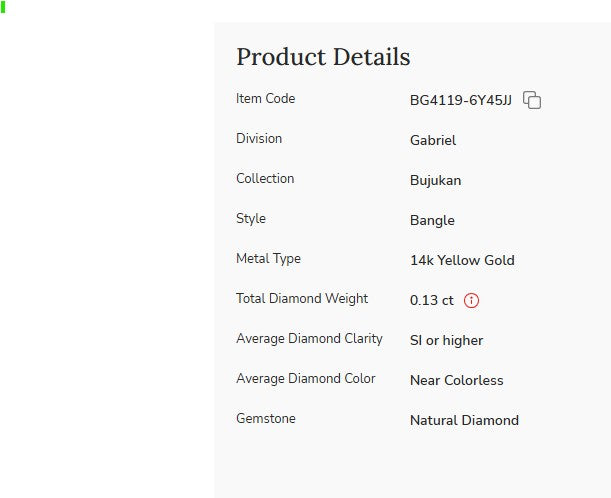Viewport: 611px width, 498px height.
Task: Click the Average Diamond Clarity label
Action: (309, 338)
